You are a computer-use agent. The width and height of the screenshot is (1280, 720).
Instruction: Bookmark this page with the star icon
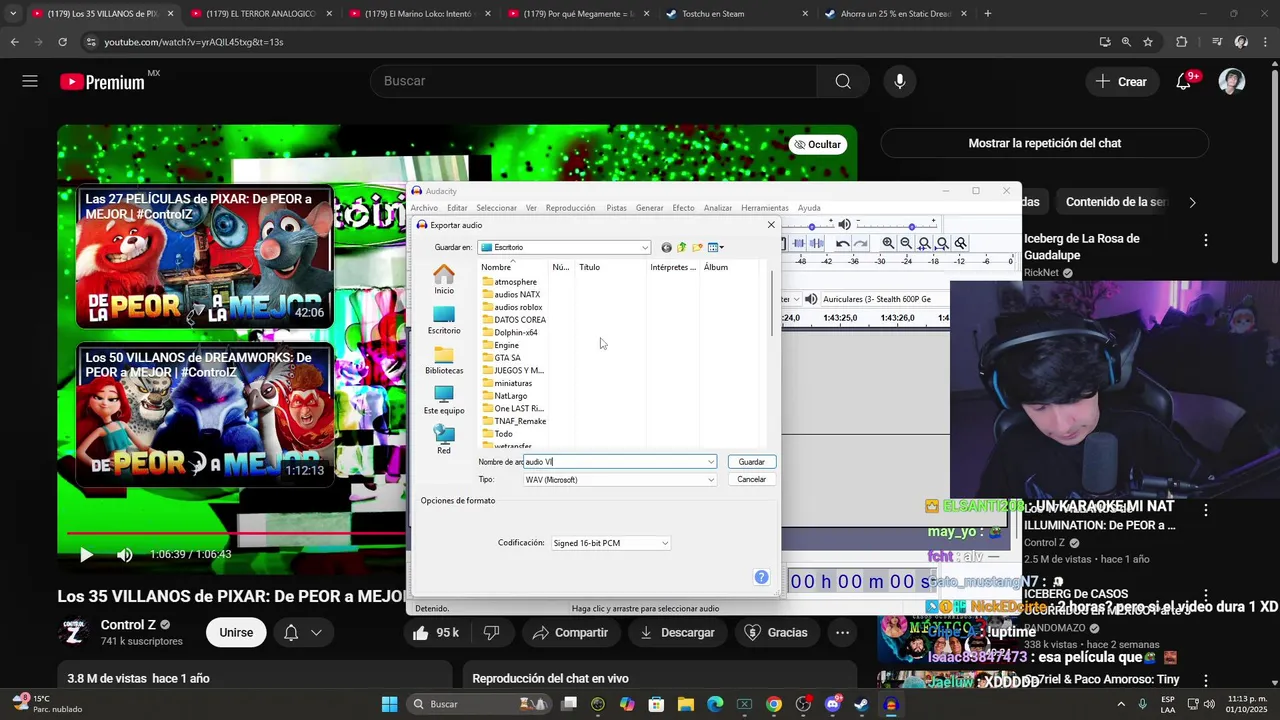coord(1148,42)
